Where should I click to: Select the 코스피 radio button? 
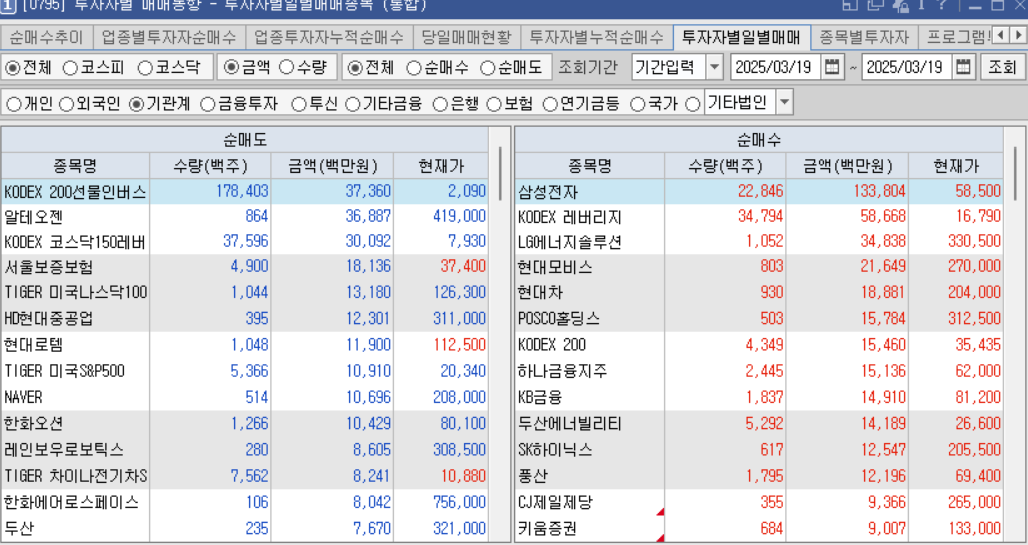click(70, 68)
